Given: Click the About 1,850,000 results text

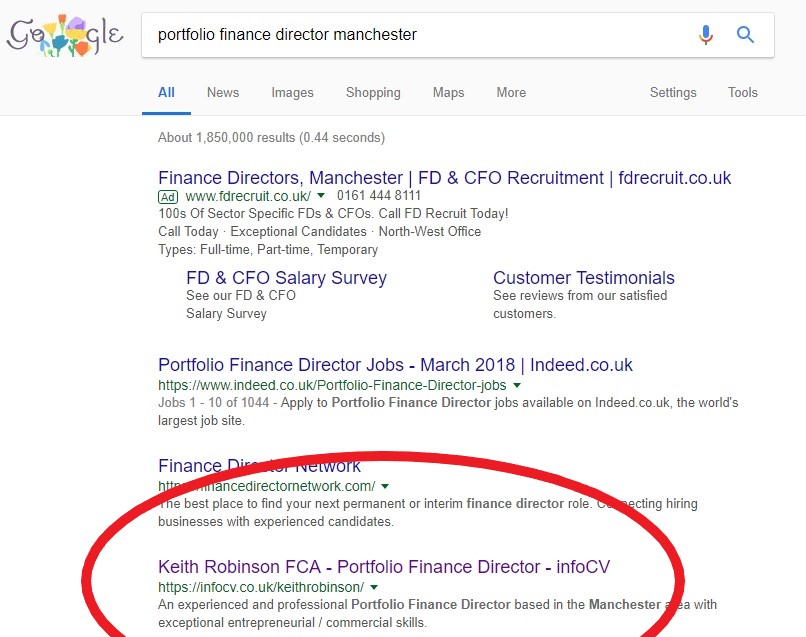Looking at the screenshot, I should click(x=271, y=138).
